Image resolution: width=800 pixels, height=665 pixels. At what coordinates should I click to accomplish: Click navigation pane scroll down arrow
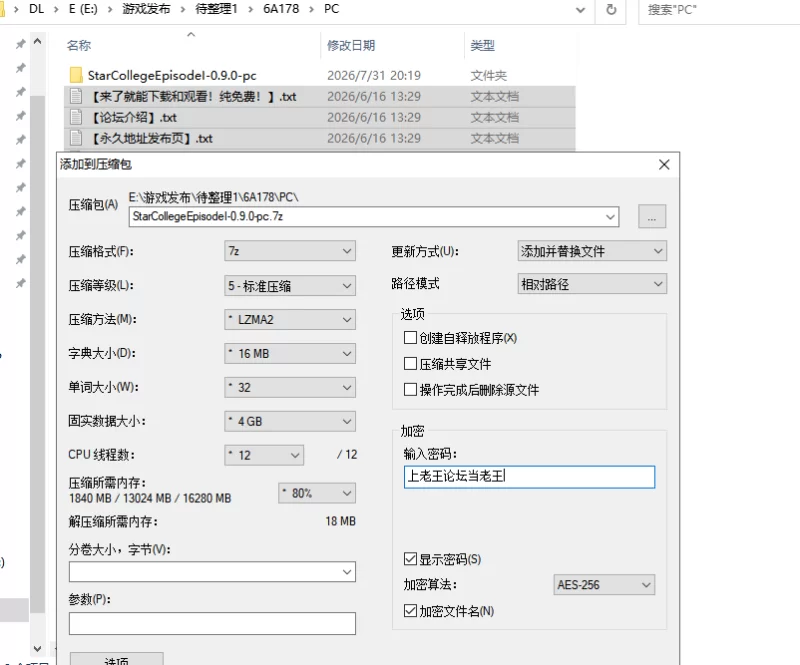(37, 649)
